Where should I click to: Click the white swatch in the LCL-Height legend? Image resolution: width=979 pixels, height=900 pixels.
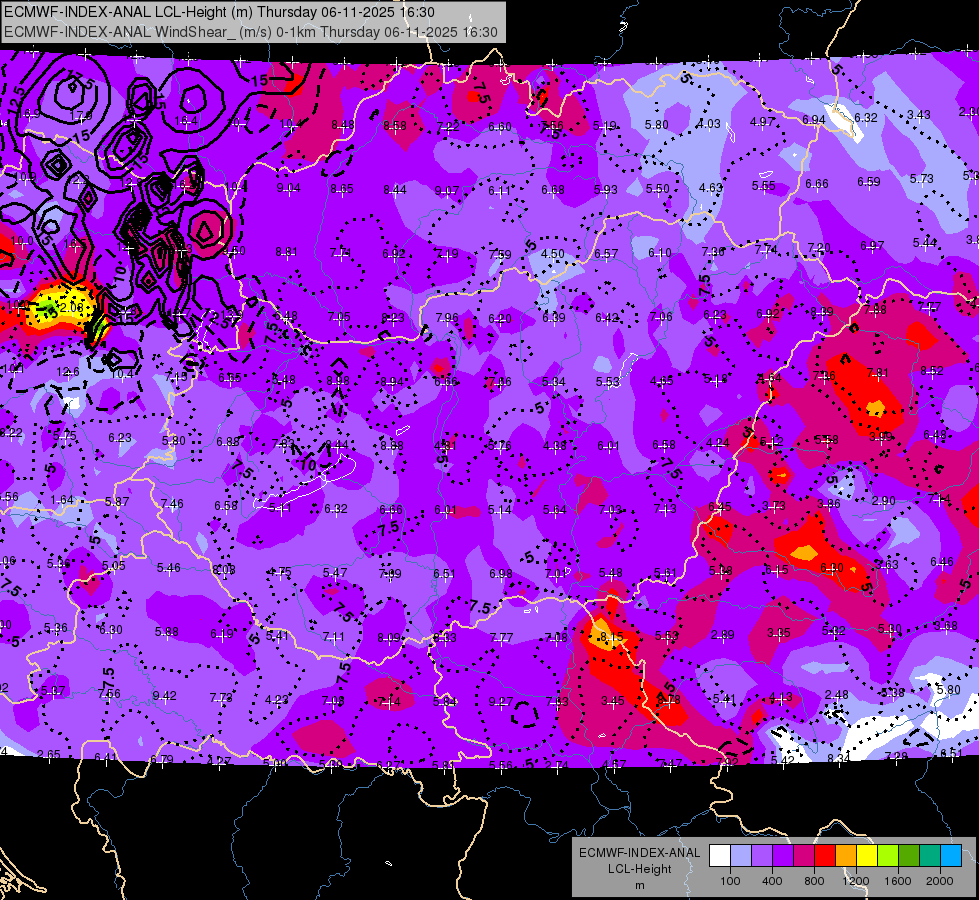[720, 856]
